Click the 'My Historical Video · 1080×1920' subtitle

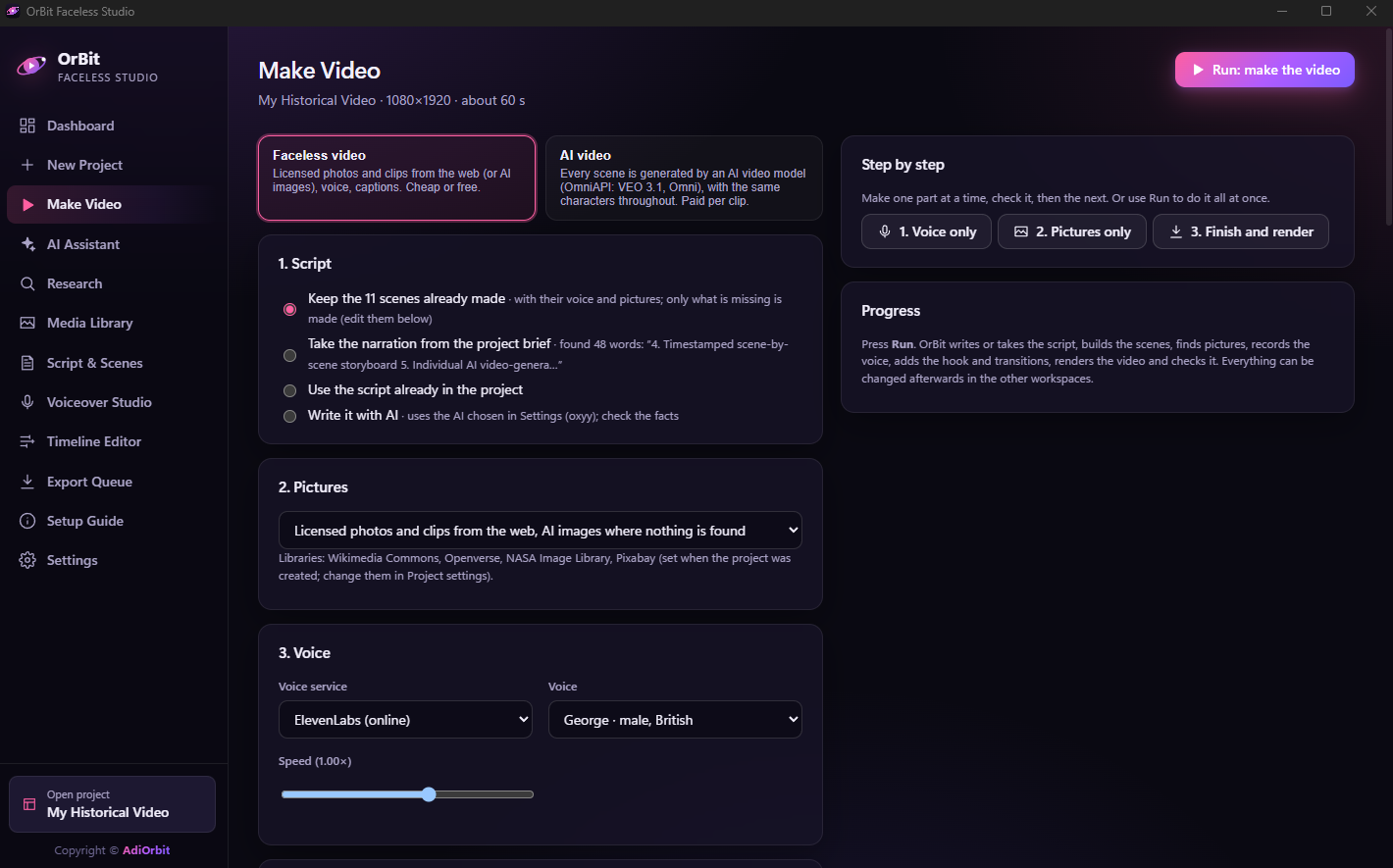click(391, 100)
